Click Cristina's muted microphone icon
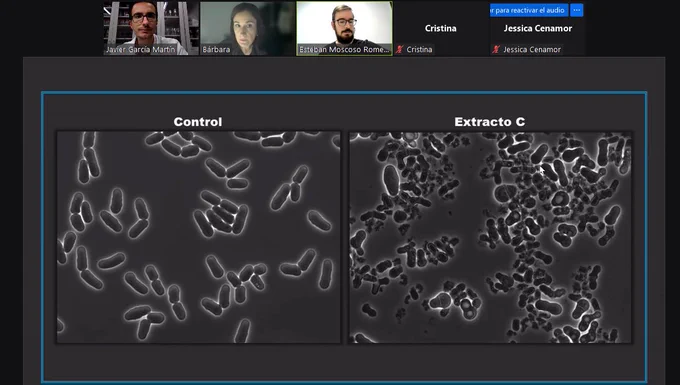This screenshot has width=680, height=385. point(399,49)
